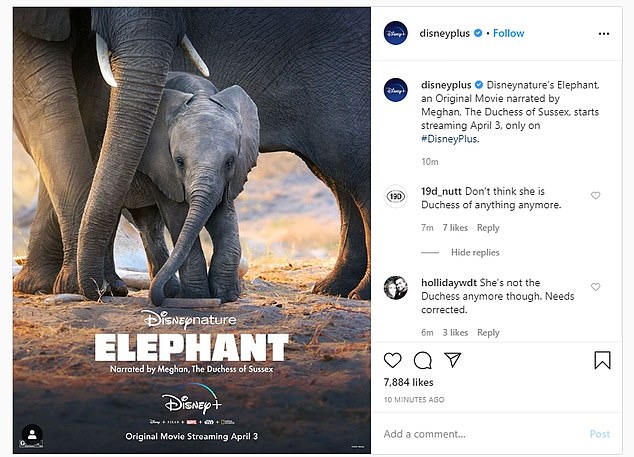The height and width of the screenshot is (457, 634).
Task: View hollidaywdt's profile picture
Action: click(396, 288)
